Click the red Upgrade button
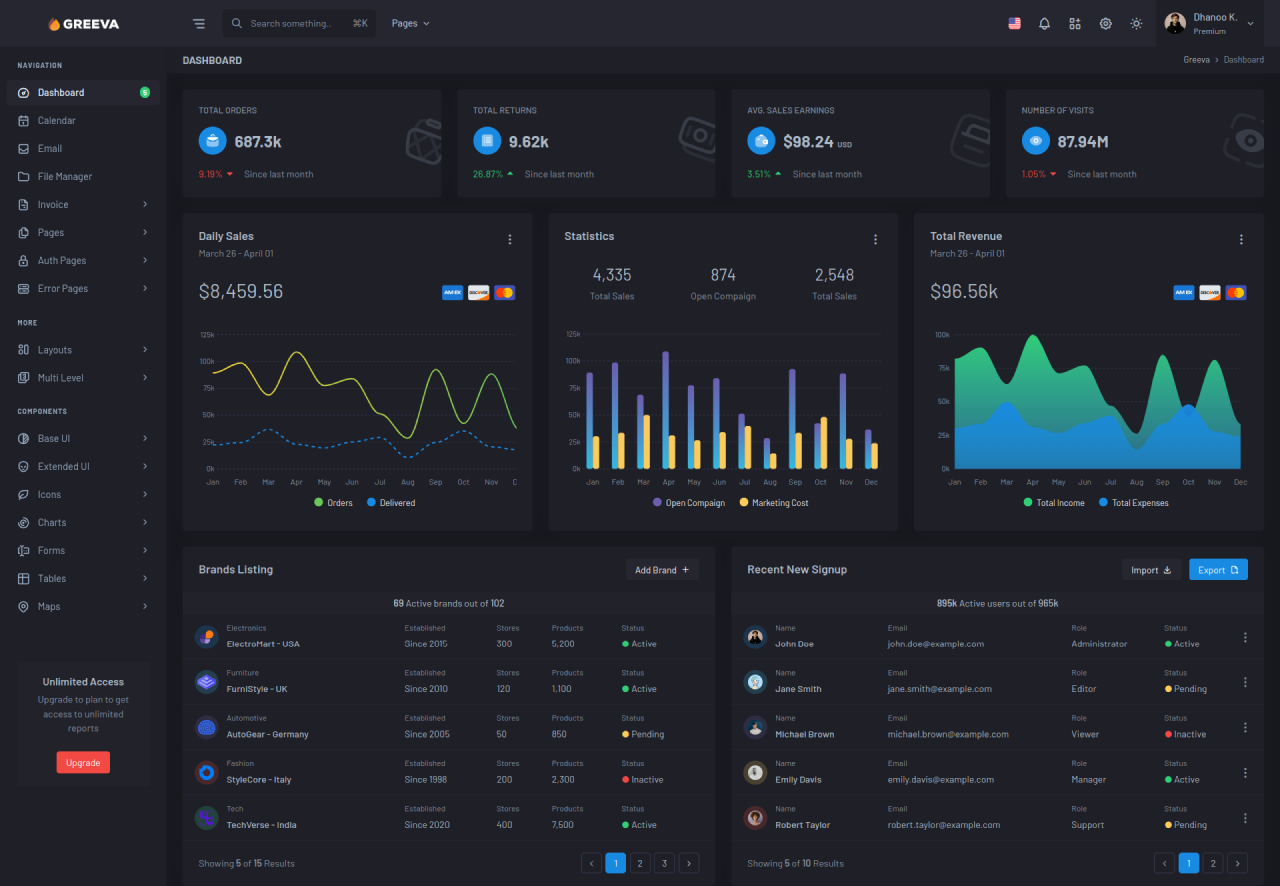This screenshot has height=886, width=1280. click(83, 762)
